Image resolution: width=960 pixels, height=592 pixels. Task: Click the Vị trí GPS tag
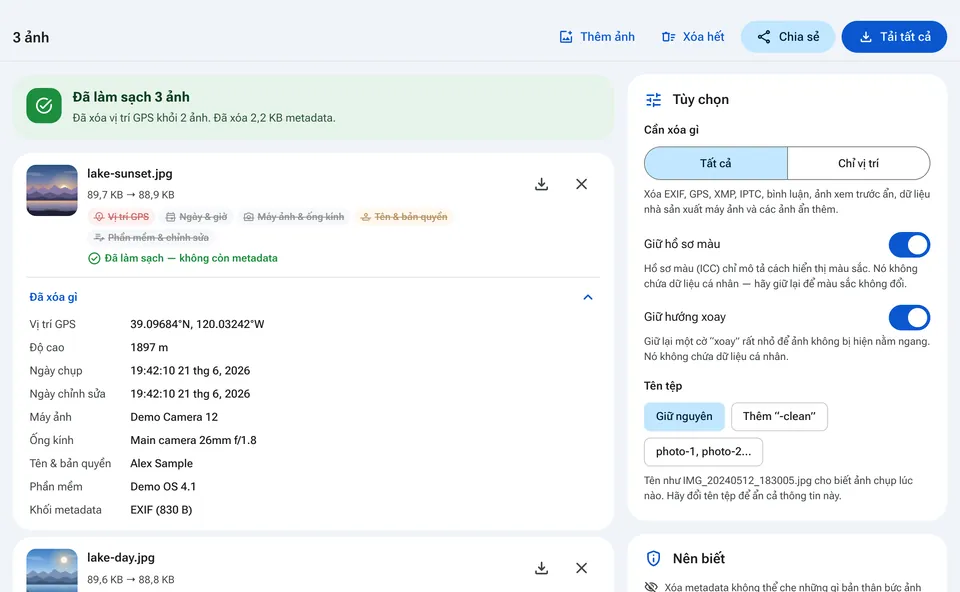[x=121, y=217]
